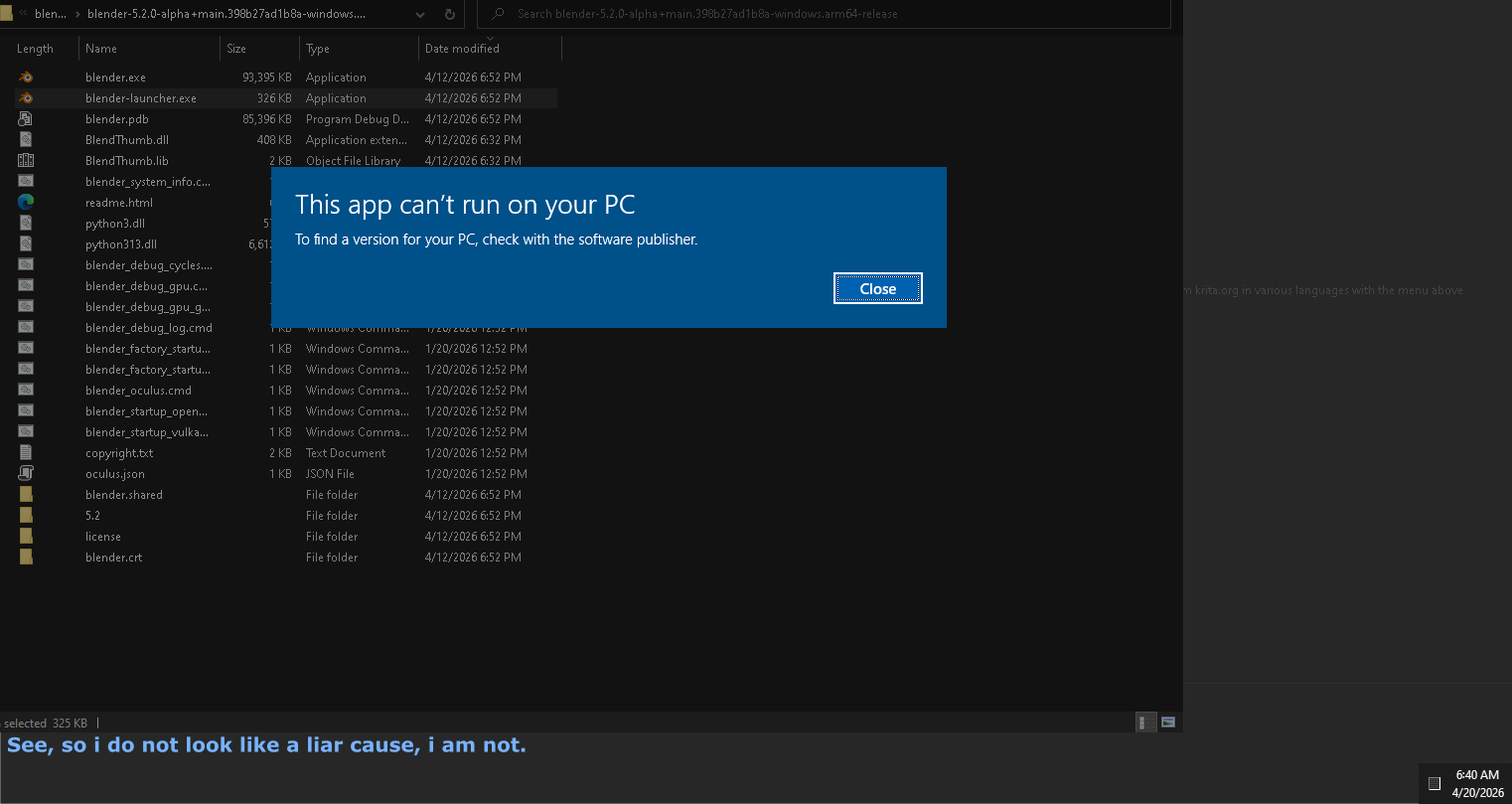Select the file name BlendThumb.lib
The image size is (1512, 804).
point(127,160)
